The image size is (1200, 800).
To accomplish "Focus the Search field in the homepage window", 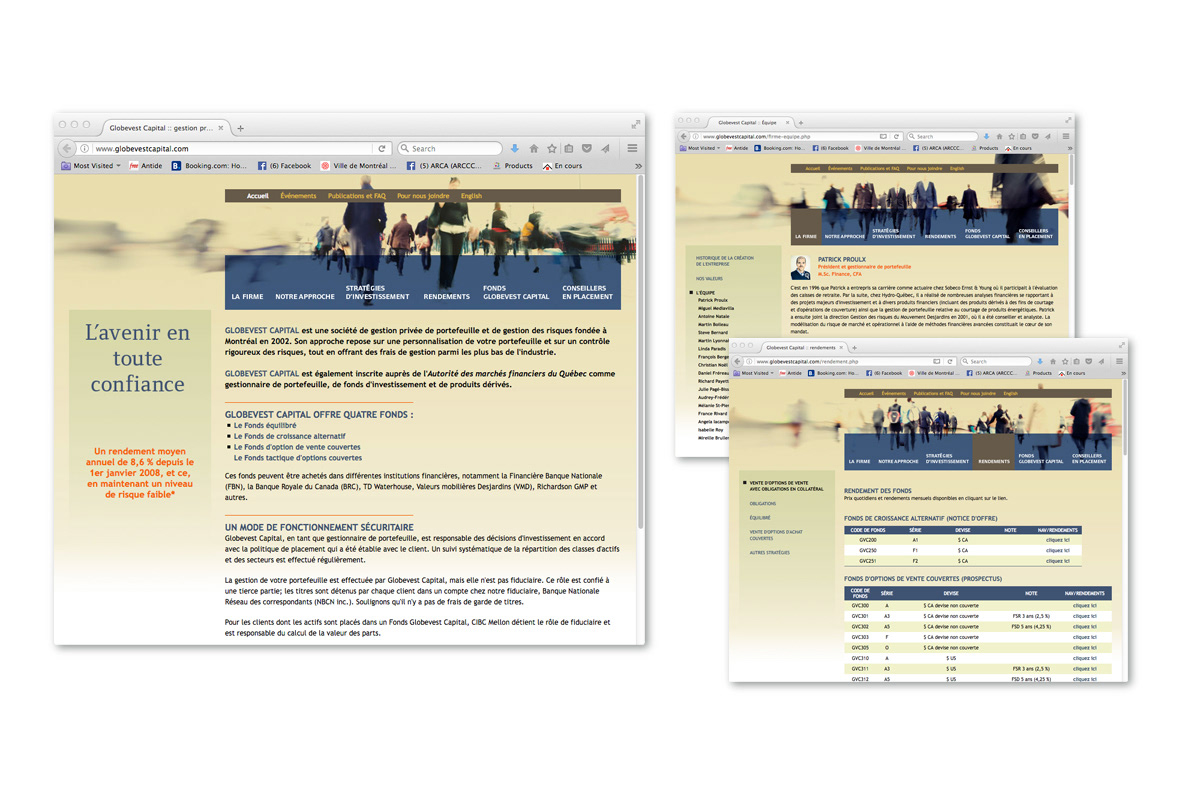I will click(x=450, y=149).
